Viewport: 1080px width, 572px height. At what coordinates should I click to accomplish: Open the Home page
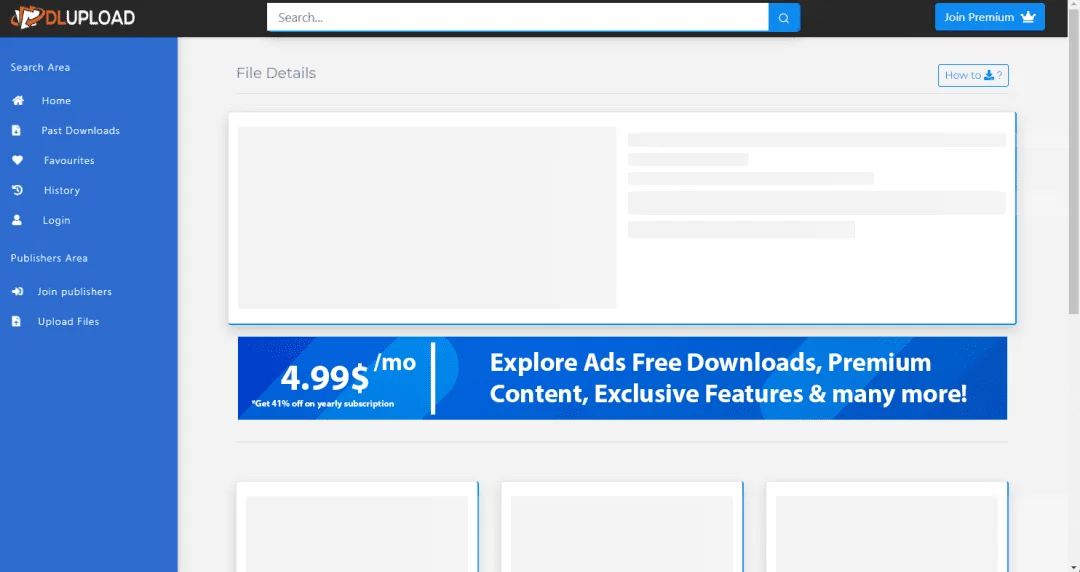tap(56, 101)
